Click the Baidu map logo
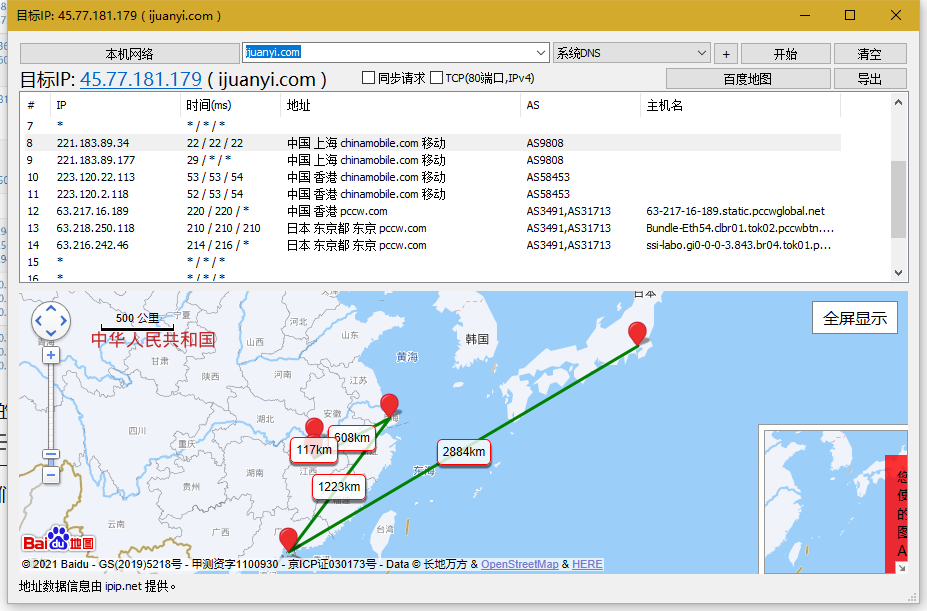Viewport: 927px width, 611px height. tap(58, 541)
